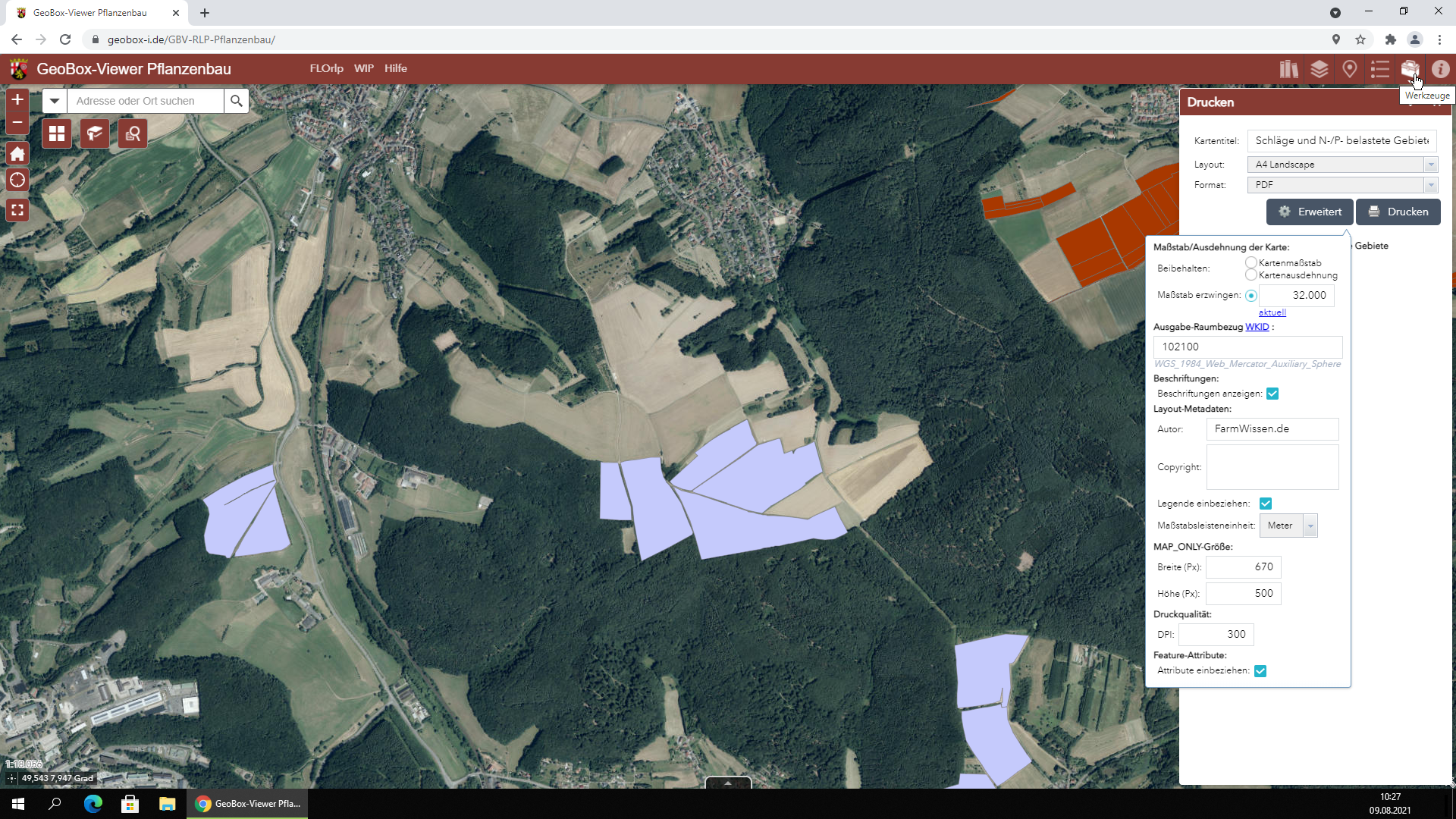Click the zoom in plus button
Screen dimensions: 1456x819
click(x=17, y=99)
